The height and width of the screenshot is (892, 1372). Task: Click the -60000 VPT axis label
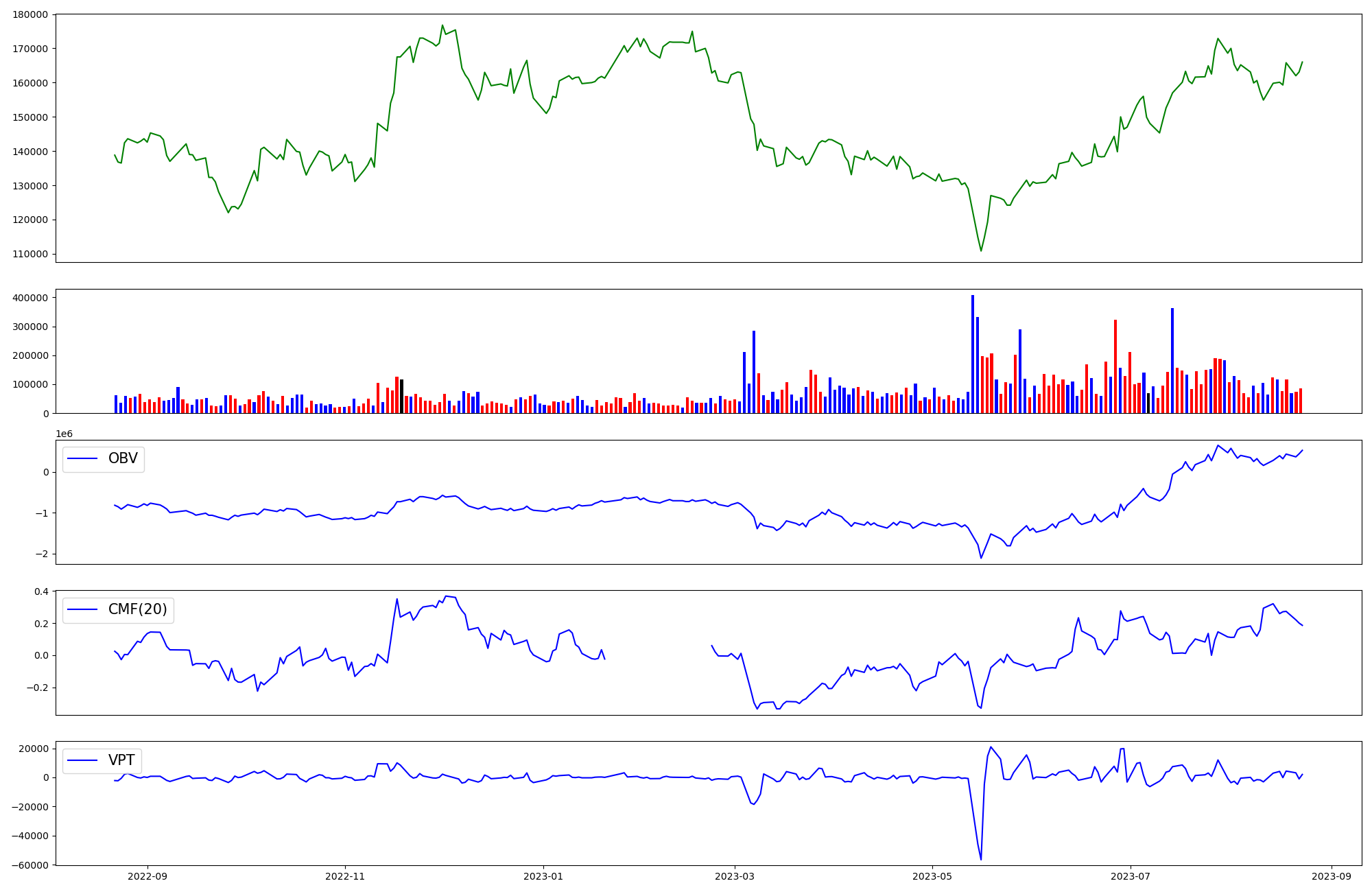(x=30, y=865)
